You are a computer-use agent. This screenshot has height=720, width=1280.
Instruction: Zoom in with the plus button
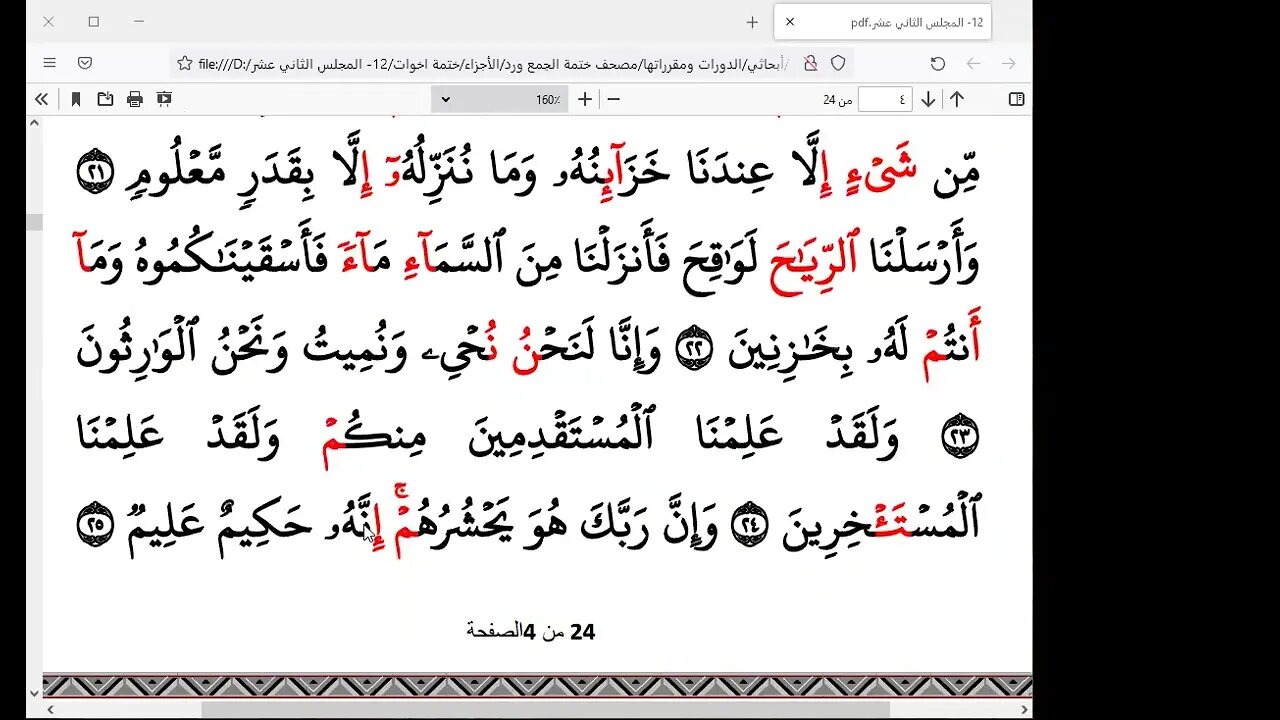pyautogui.click(x=585, y=99)
